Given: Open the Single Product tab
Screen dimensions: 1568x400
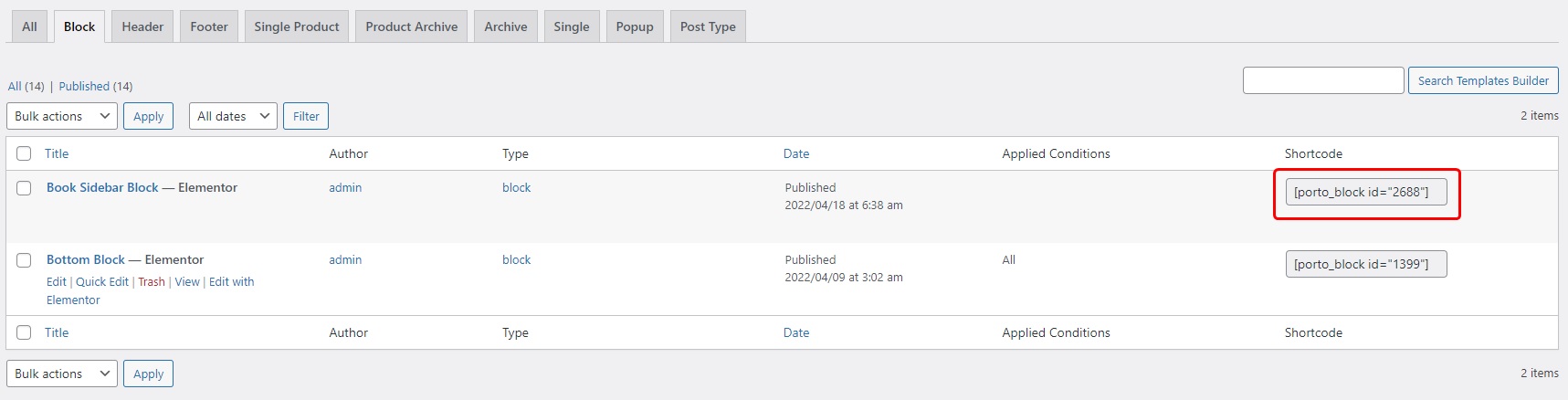Looking at the screenshot, I should tap(296, 26).
